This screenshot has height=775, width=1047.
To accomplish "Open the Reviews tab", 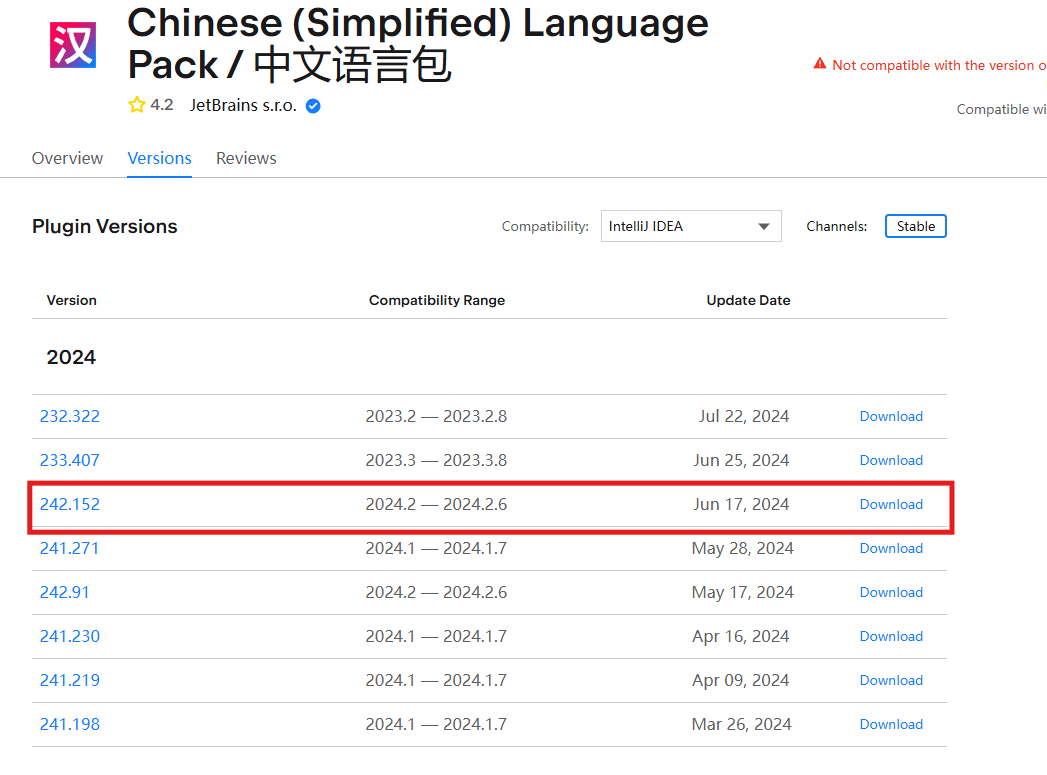I will pos(246,158).
